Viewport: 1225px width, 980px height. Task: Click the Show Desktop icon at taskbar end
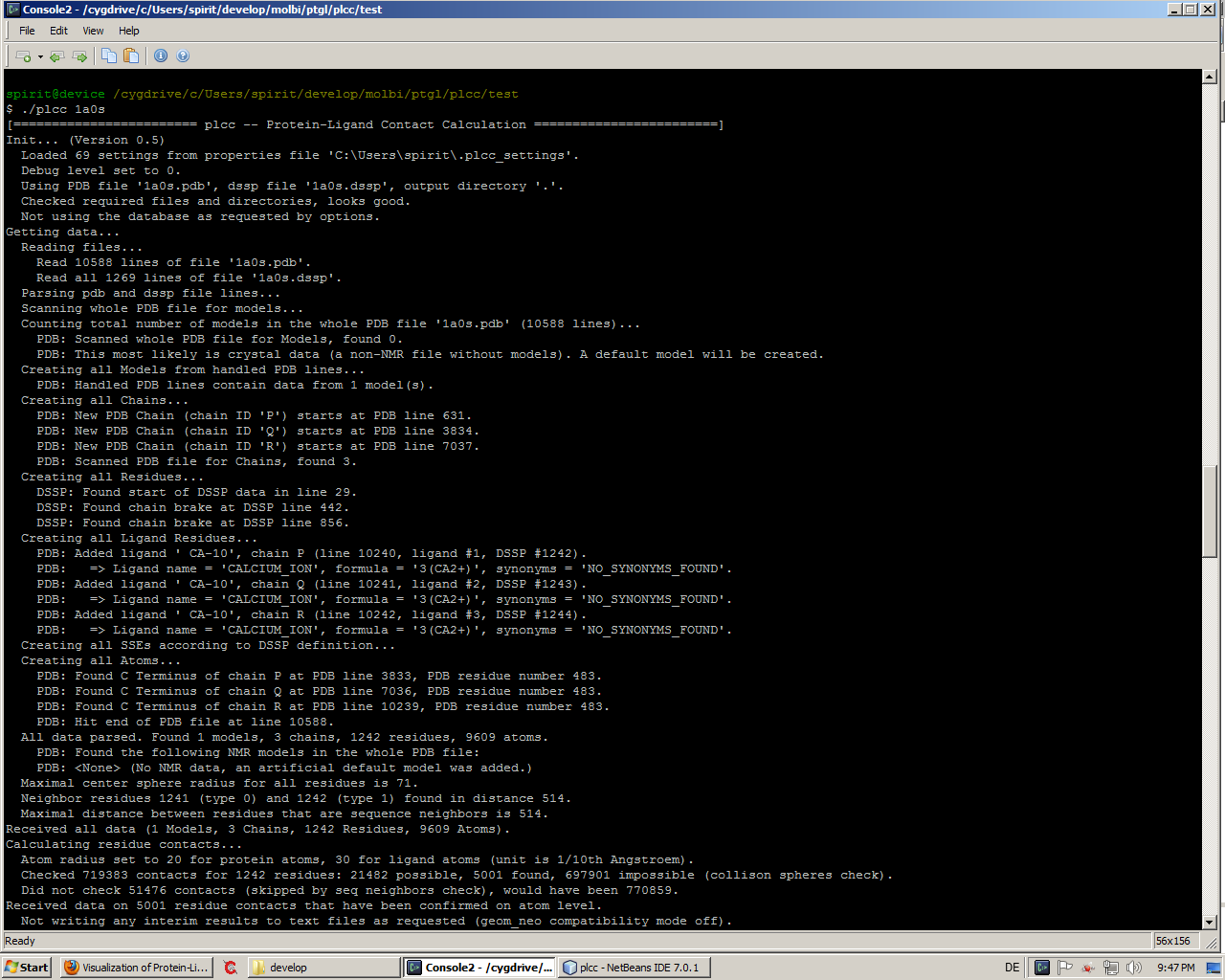[1215, 968]
